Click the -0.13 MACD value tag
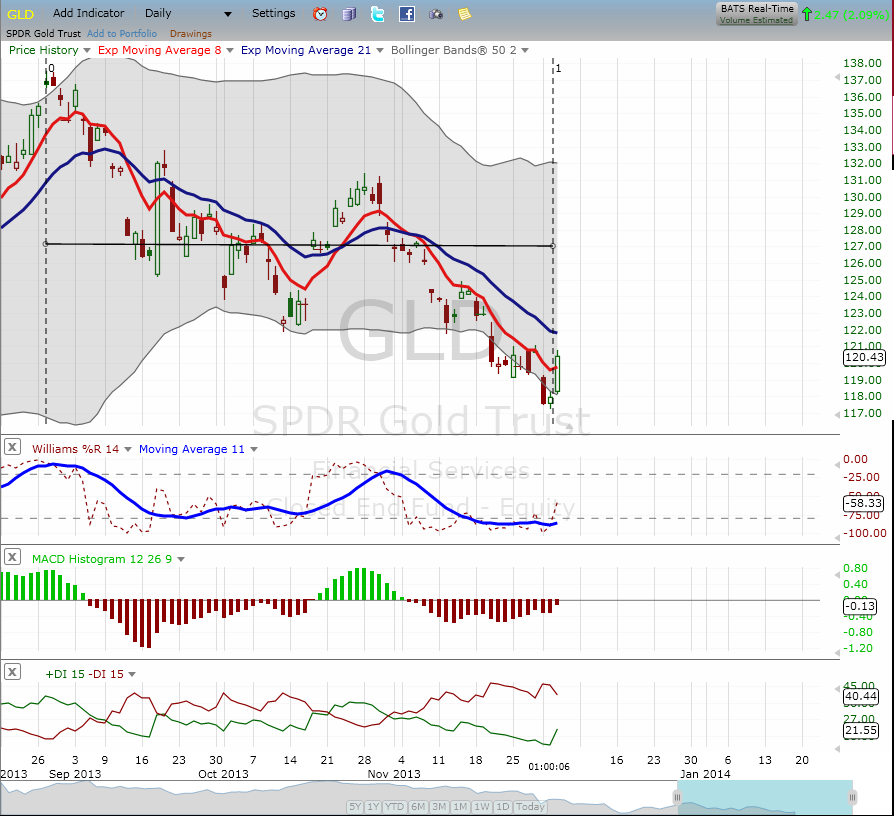Screen dimensions: 894x816 tap(860, 606)
